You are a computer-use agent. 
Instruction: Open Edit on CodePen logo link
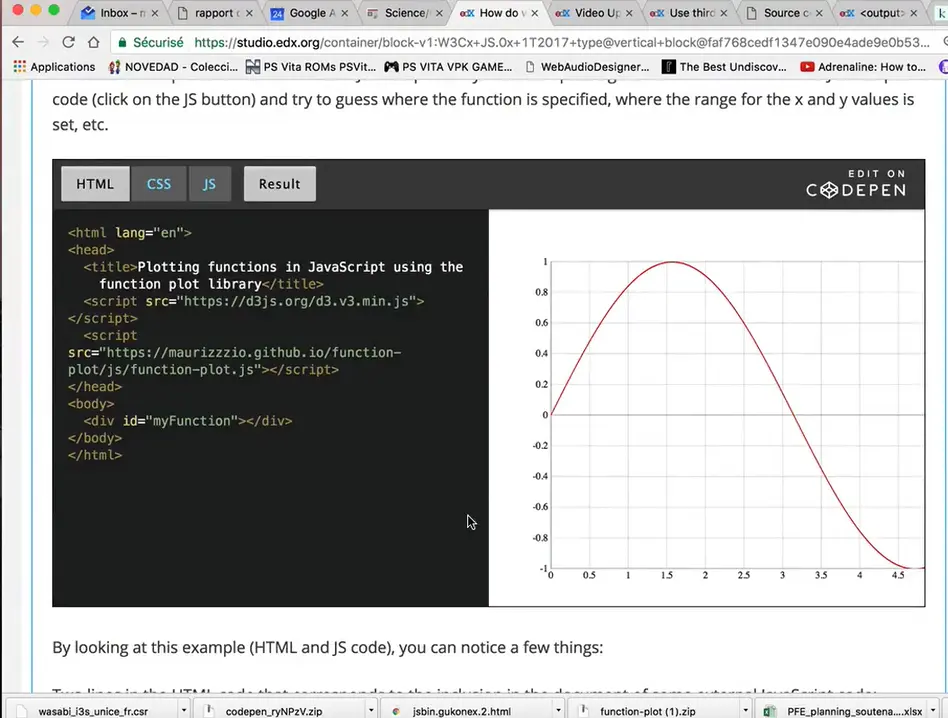point(855,184)
